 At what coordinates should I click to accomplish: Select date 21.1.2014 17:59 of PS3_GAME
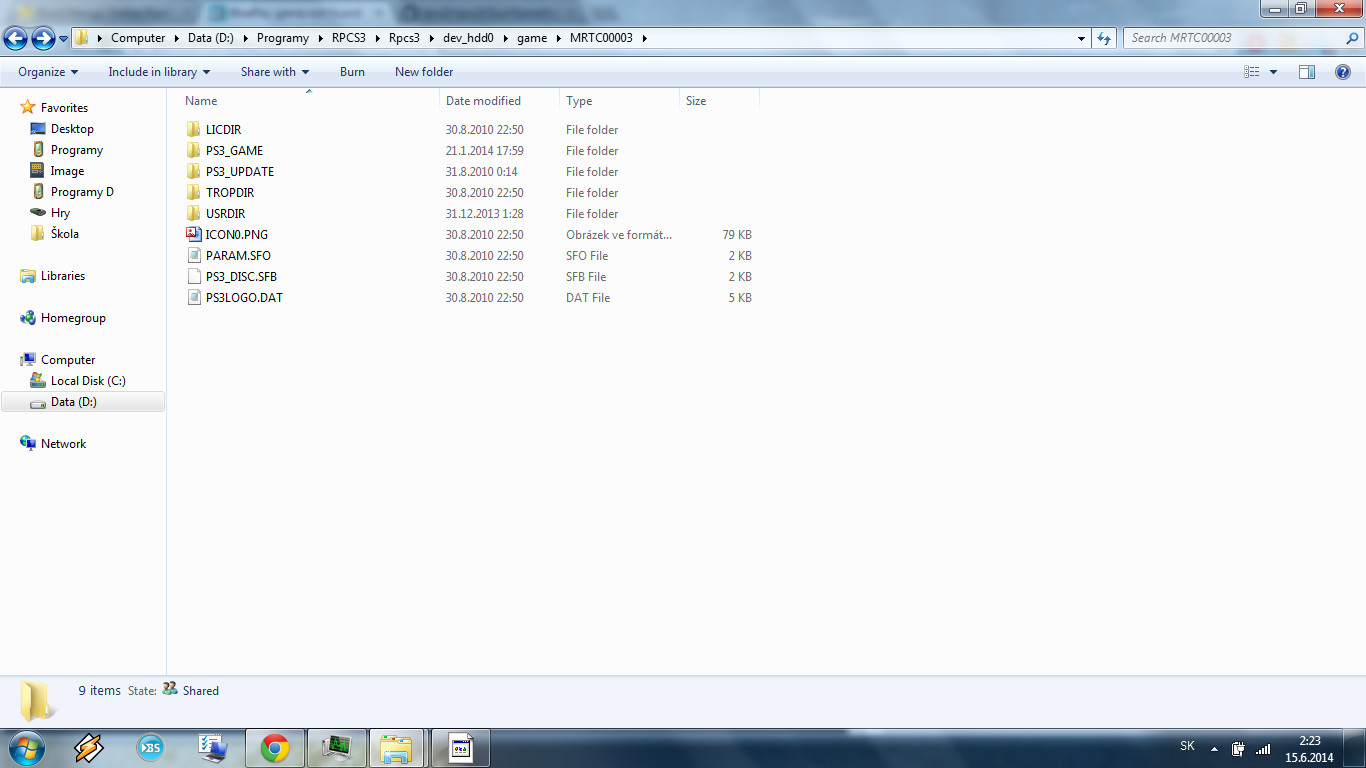pos(485,151)
